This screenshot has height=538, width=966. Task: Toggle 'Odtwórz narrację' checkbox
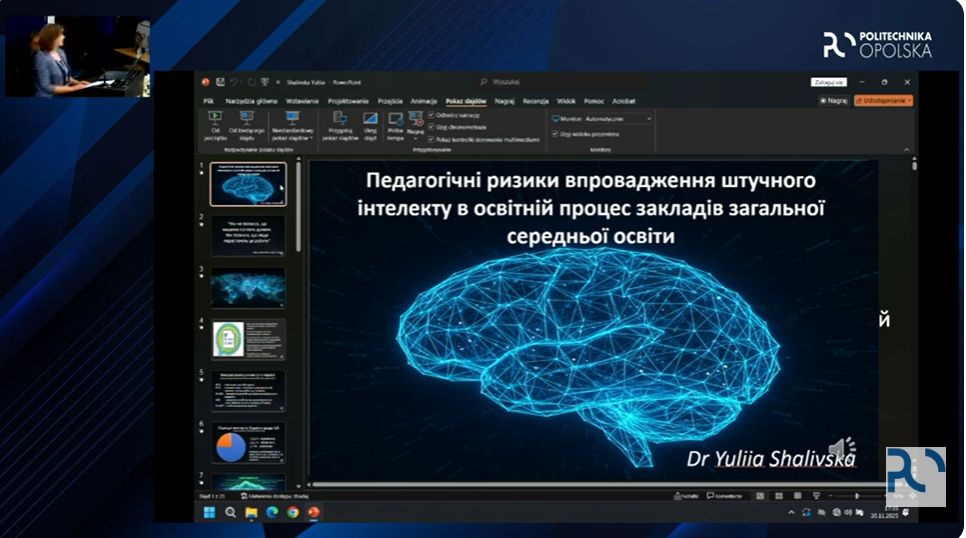coord(431,116)
